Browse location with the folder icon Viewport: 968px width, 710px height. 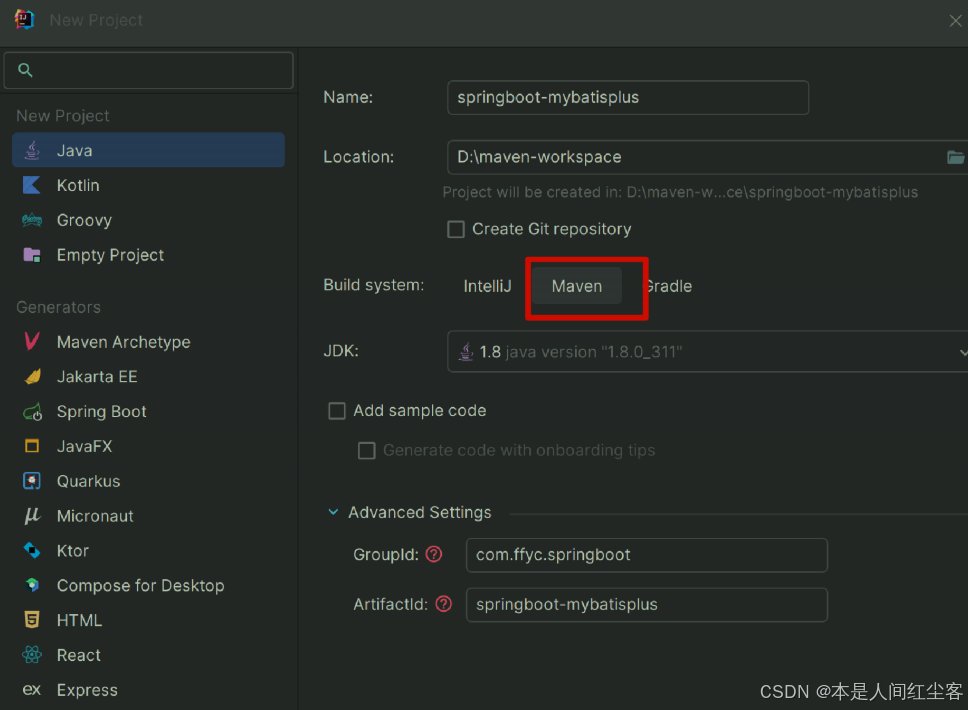(x=955, y=157)
